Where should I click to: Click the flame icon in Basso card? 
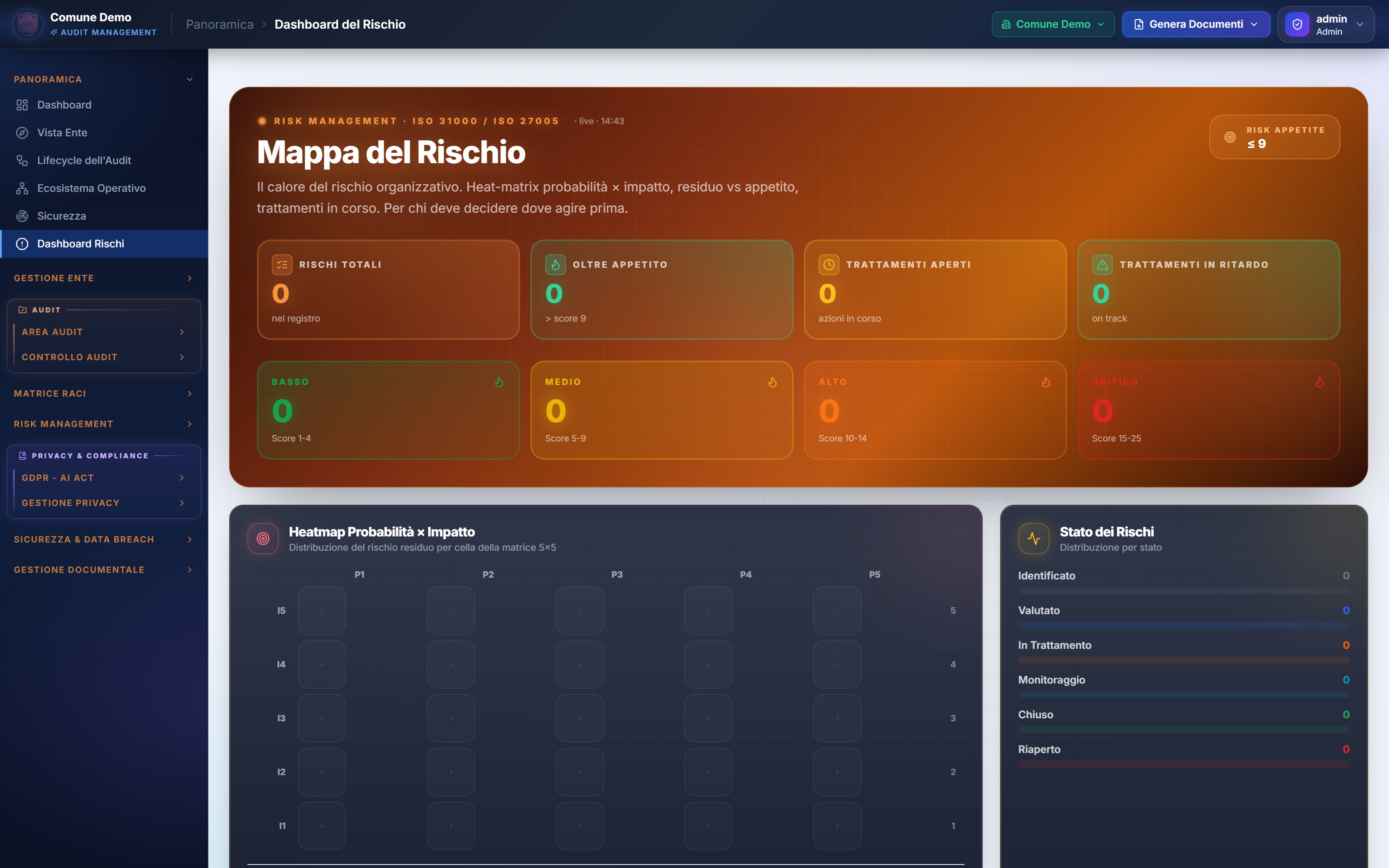click(x=499, y=382)
